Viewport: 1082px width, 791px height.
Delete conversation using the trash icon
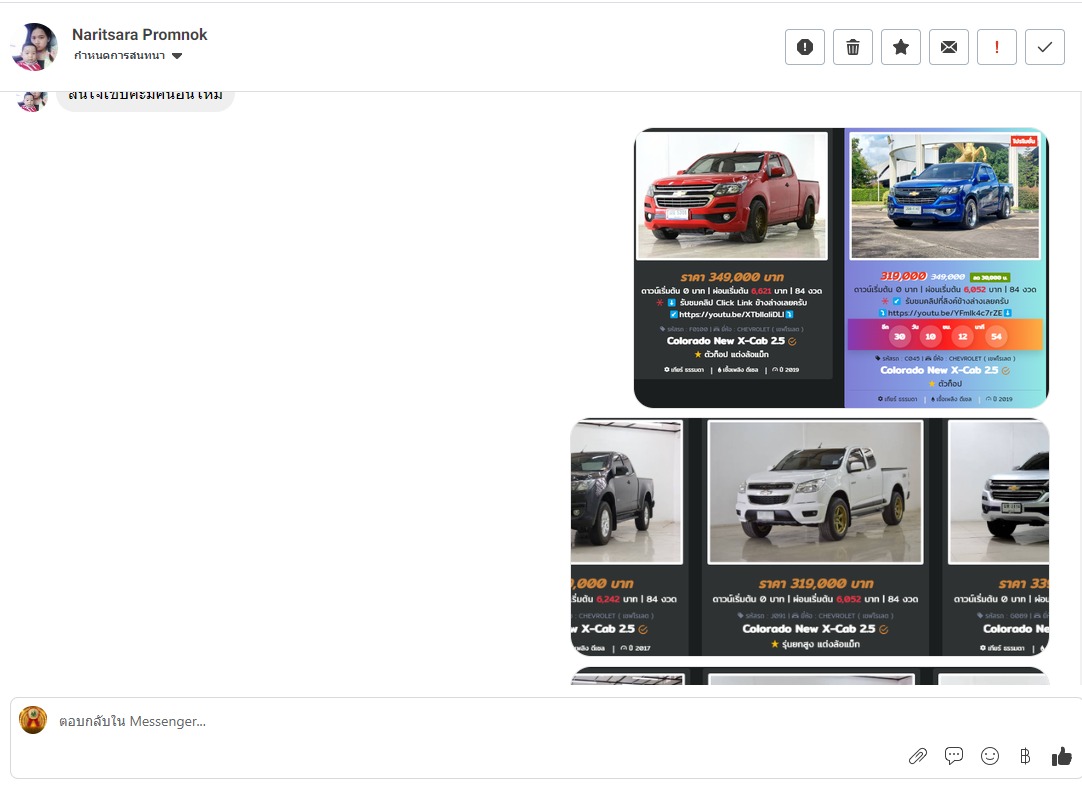click(853, 47)
